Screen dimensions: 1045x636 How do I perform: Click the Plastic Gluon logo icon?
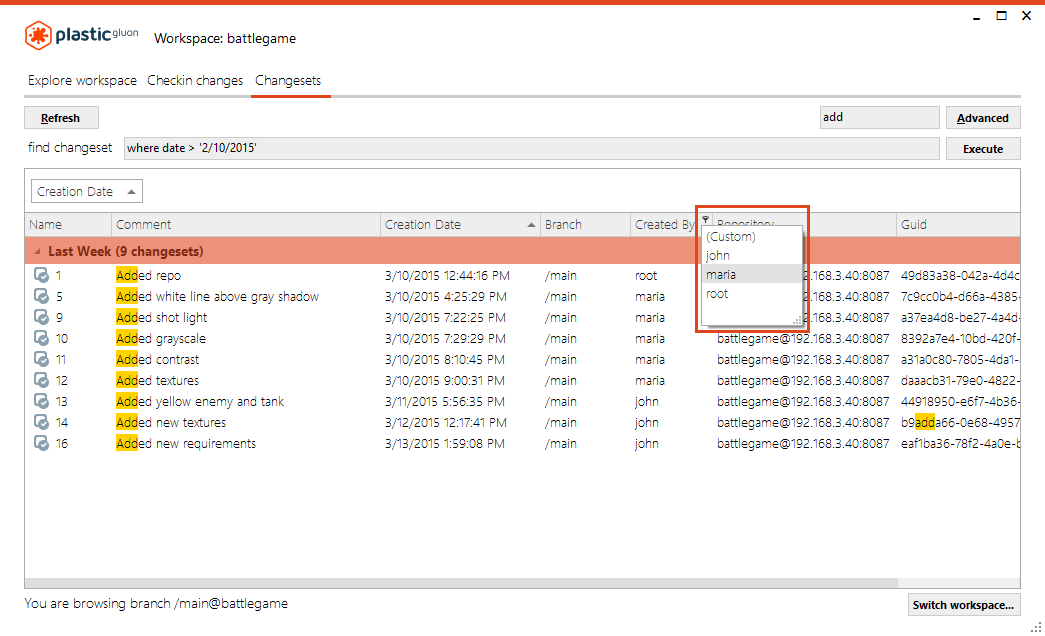pos(39,35)
